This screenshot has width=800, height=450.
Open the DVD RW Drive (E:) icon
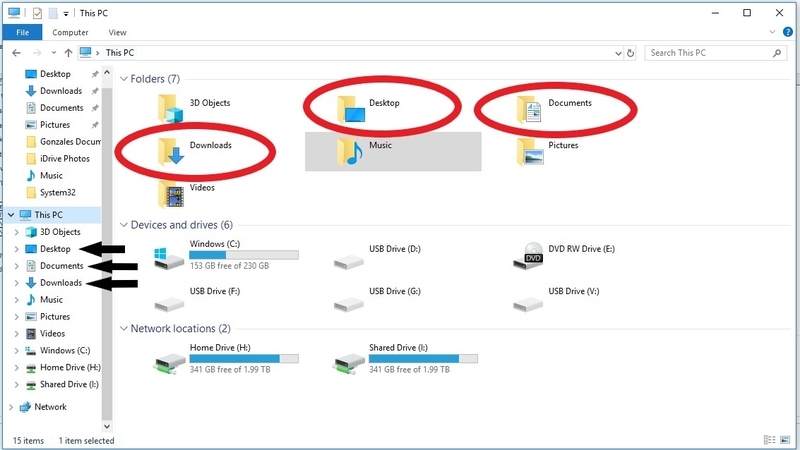click(x=530, y=256)
